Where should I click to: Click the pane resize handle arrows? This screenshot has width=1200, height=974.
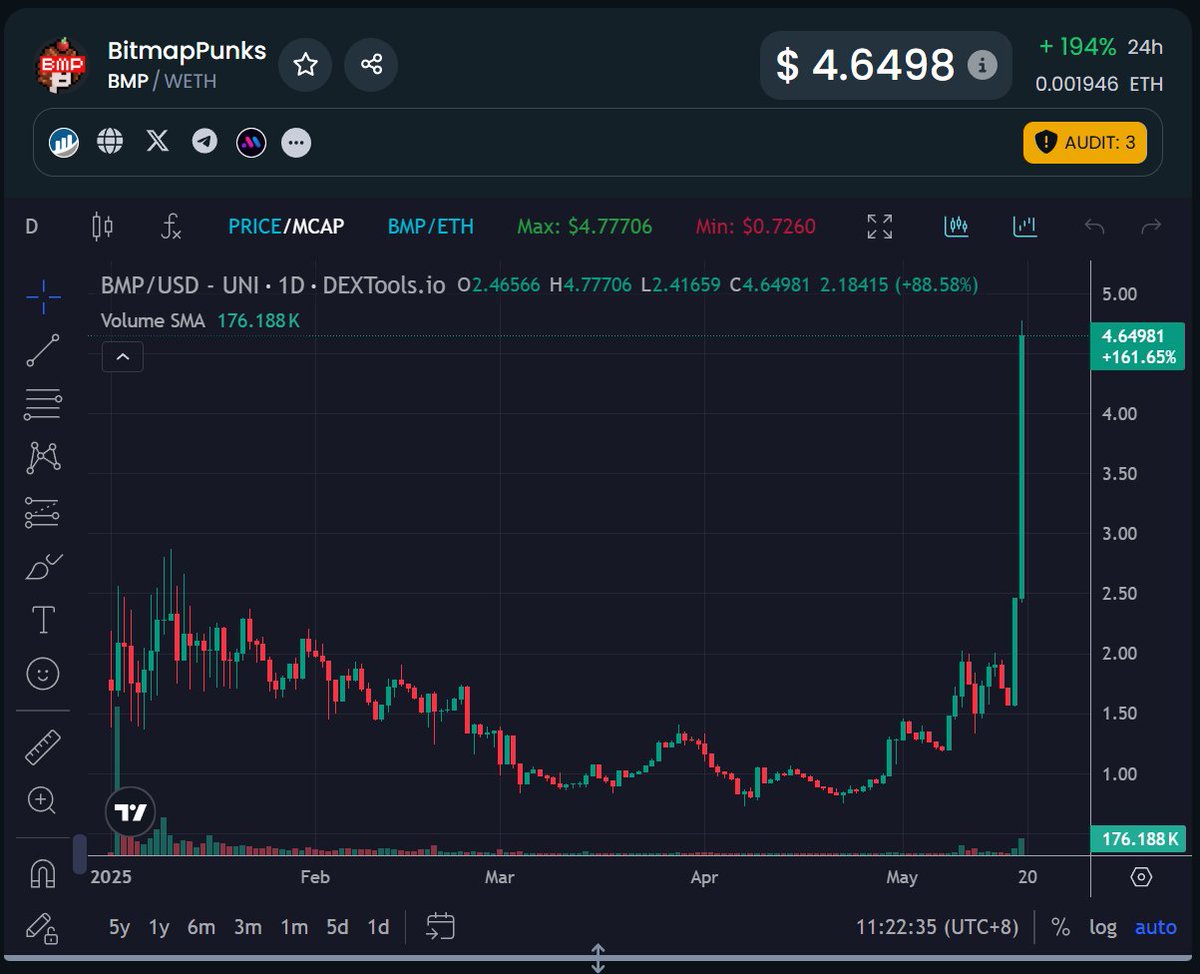point(598,958)
